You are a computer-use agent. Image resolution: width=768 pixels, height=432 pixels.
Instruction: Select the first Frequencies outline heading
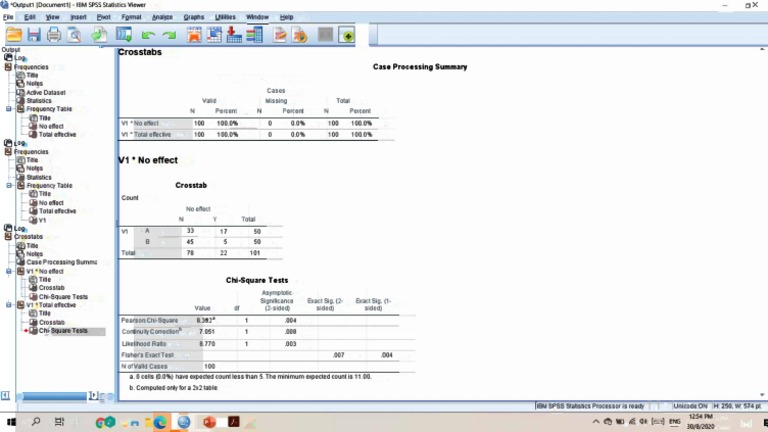31,67
